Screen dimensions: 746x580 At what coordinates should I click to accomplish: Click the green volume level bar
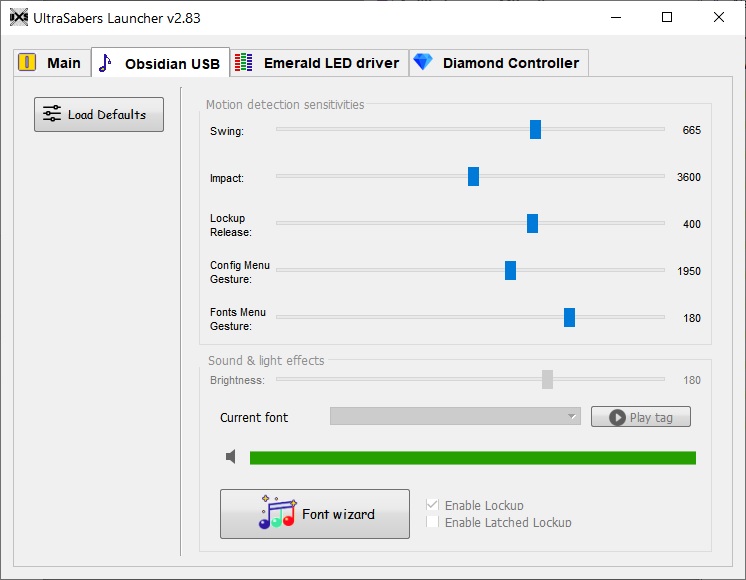(472, 458)
